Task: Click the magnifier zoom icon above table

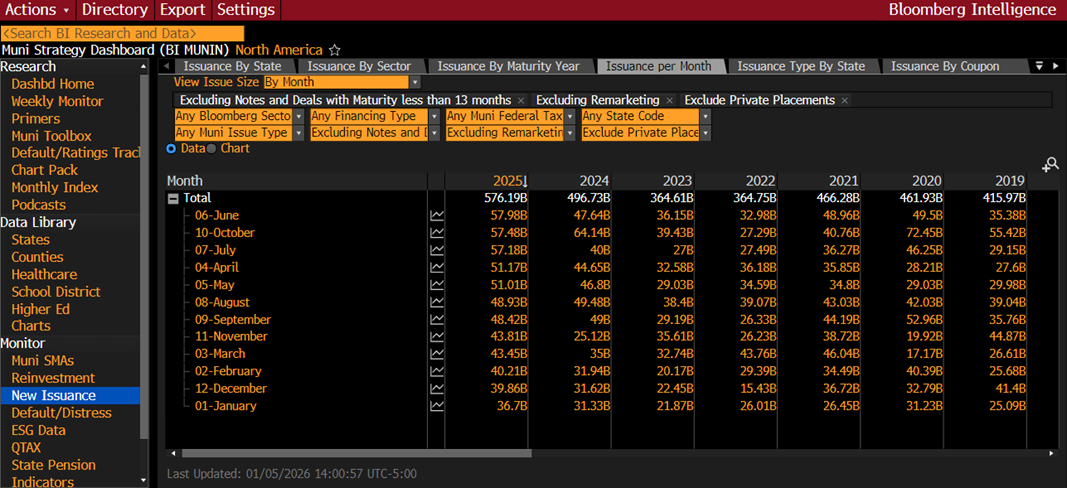Action: [1049, 165]
